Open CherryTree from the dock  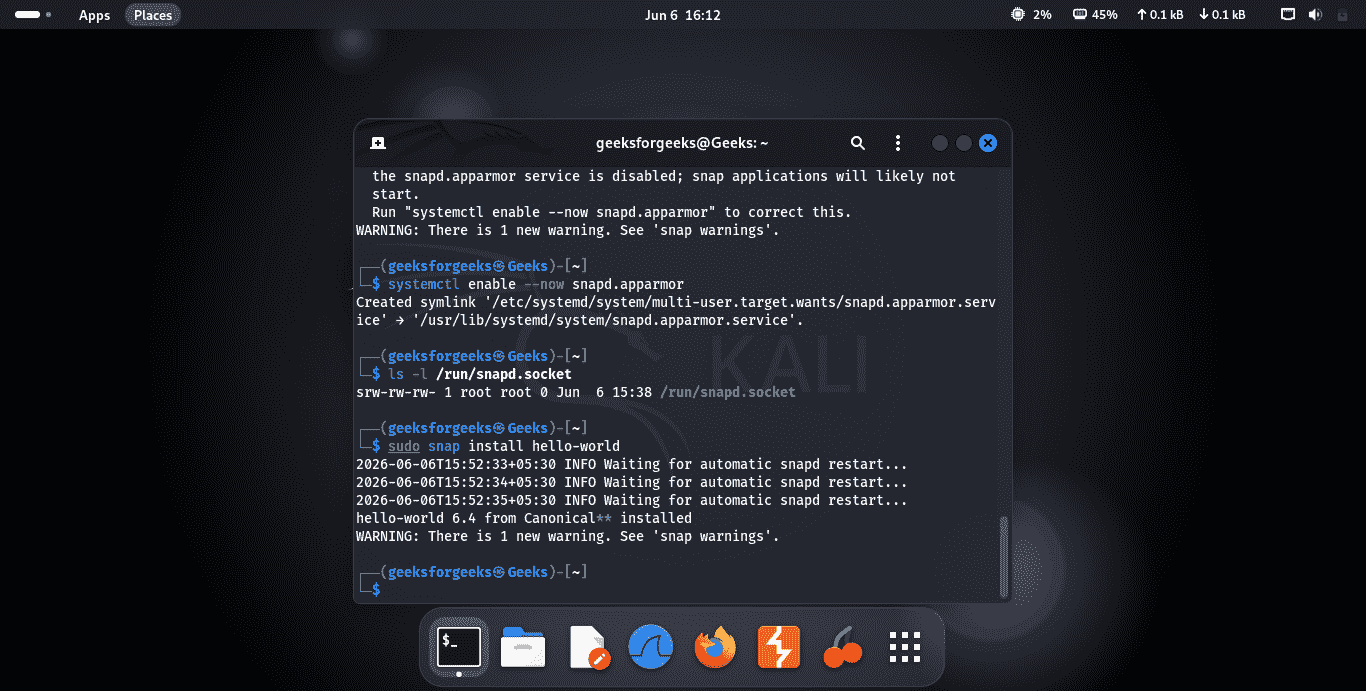(842, 648)
